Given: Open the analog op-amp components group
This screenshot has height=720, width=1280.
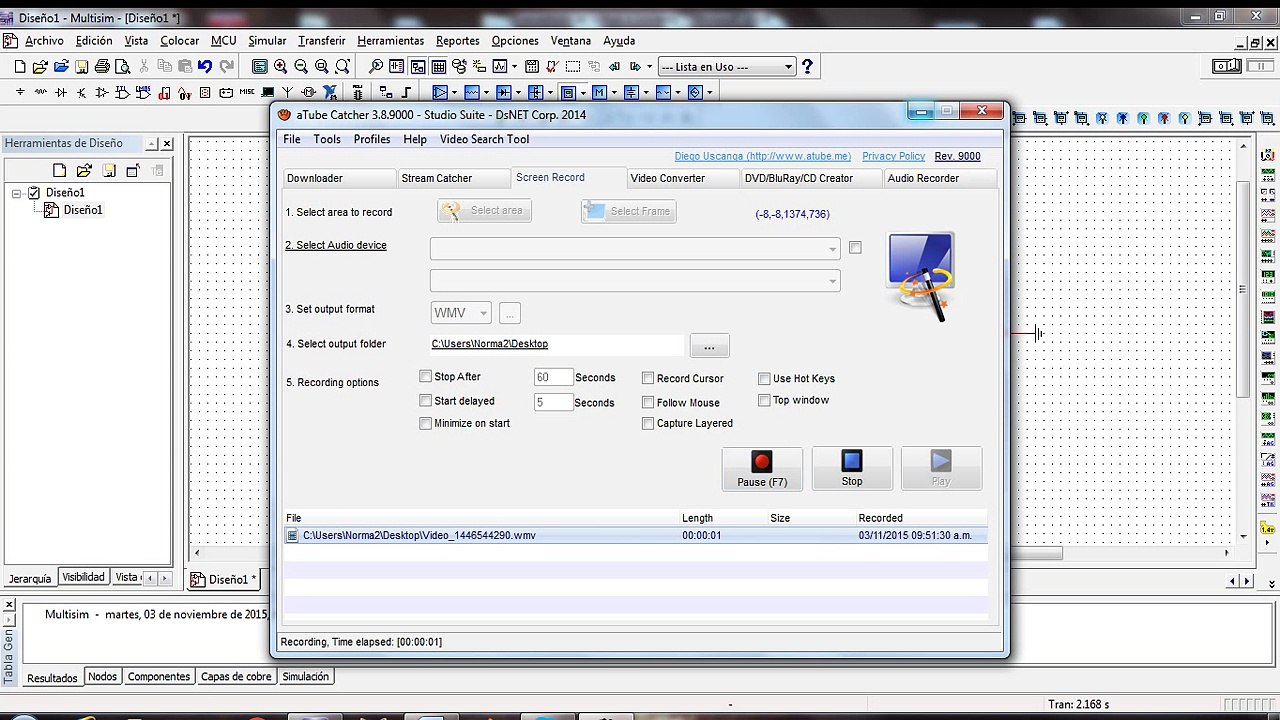Looking at the screenshot, I should 102,92.
